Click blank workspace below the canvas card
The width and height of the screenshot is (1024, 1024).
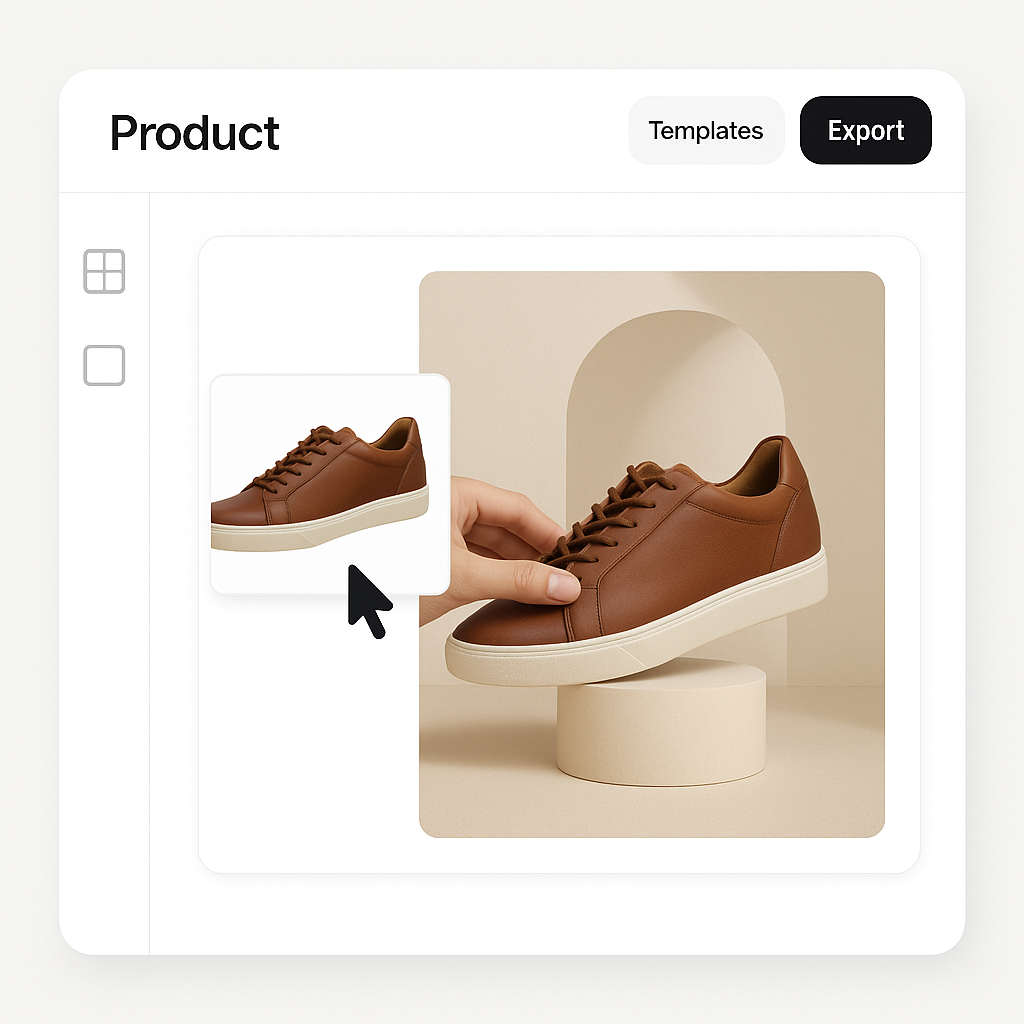click(560, 912)
